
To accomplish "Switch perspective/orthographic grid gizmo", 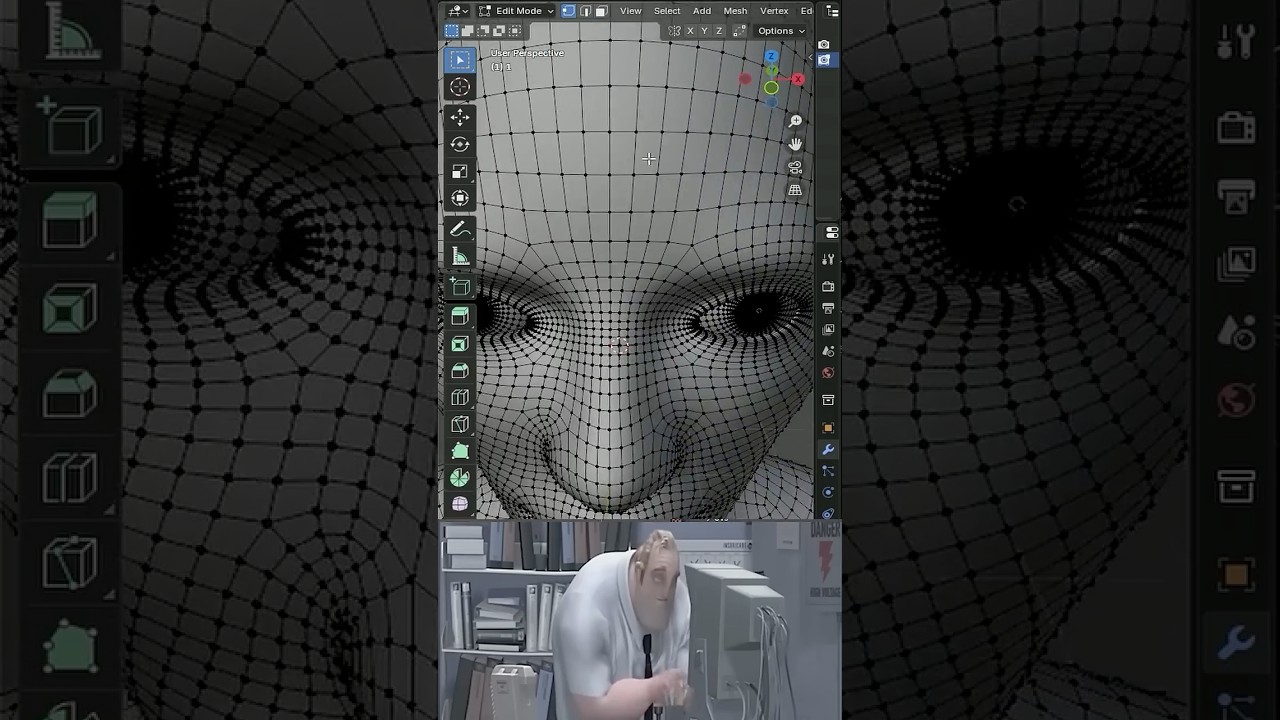I will click(795, 190).
